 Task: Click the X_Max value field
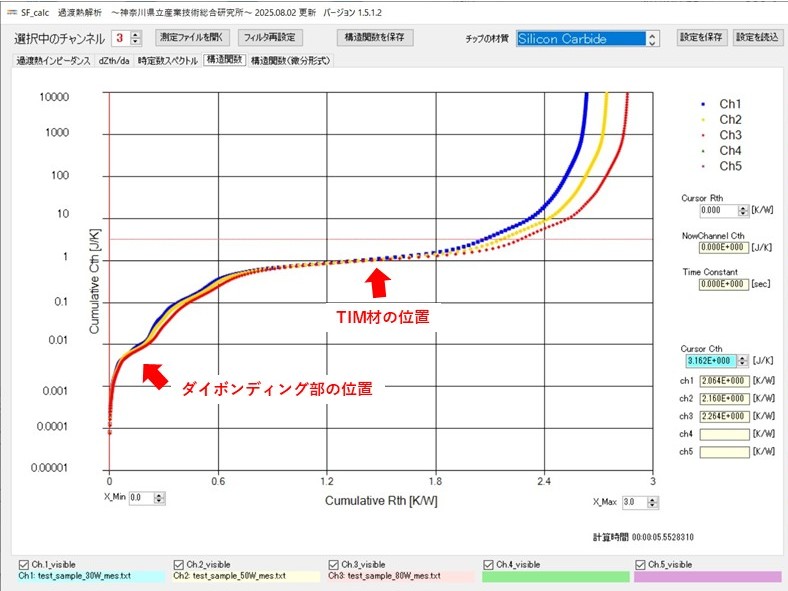click(x=634, y=502)
